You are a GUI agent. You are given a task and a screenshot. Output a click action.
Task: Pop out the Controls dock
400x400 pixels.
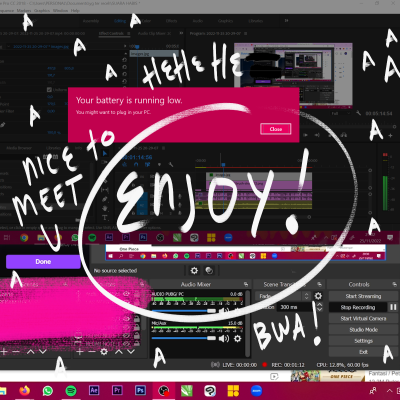(x=394, y=284)
